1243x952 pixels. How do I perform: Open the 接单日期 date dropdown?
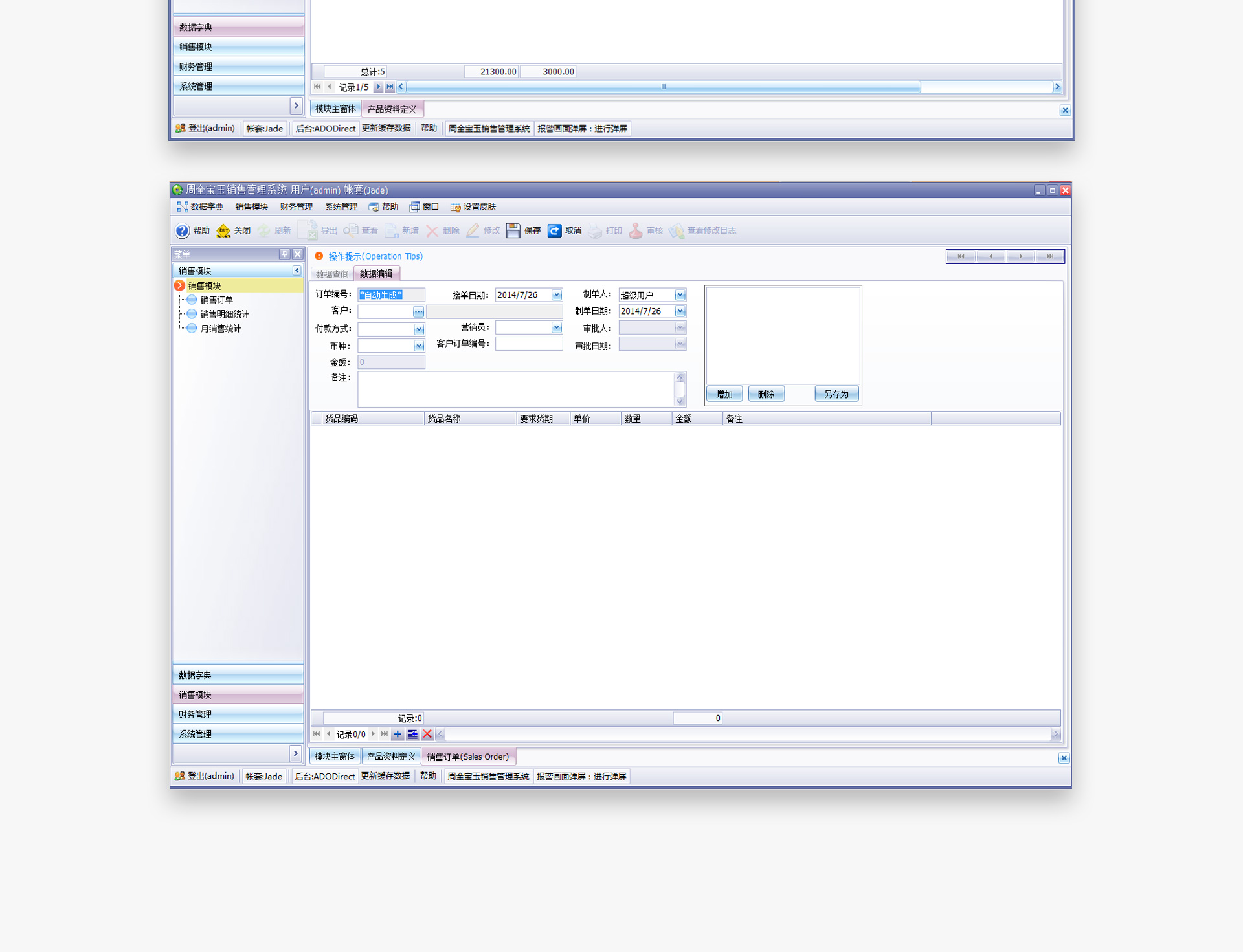point(556,295)
